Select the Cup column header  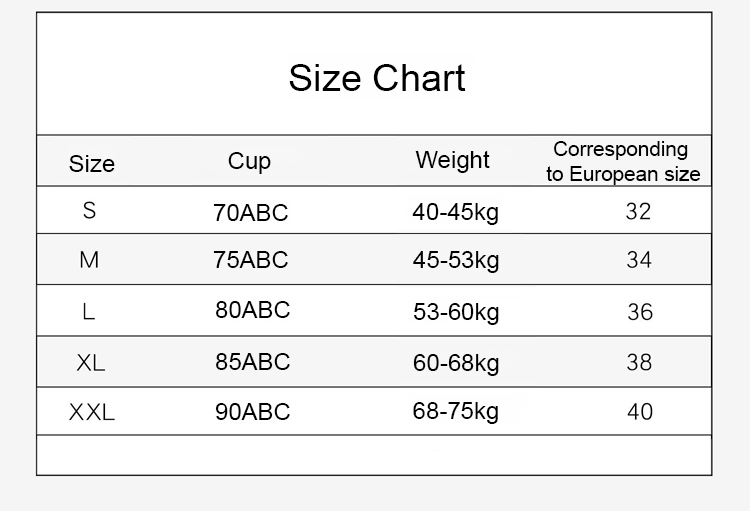[249, 161]
